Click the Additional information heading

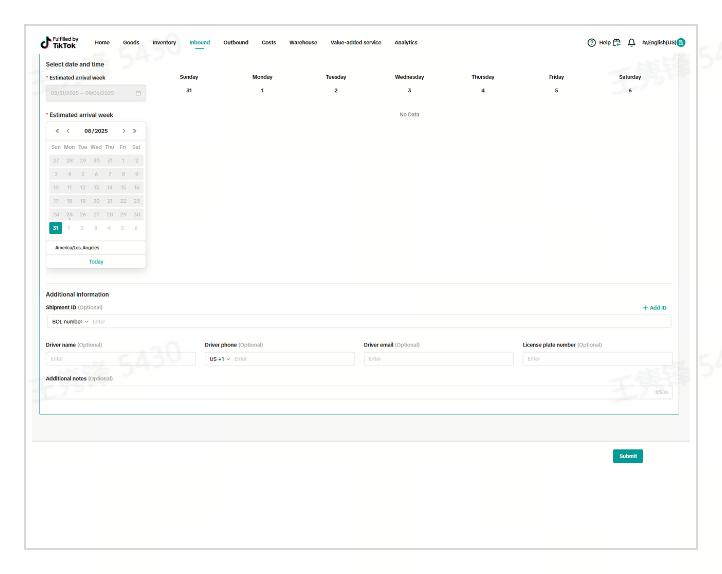pos(77,295)
